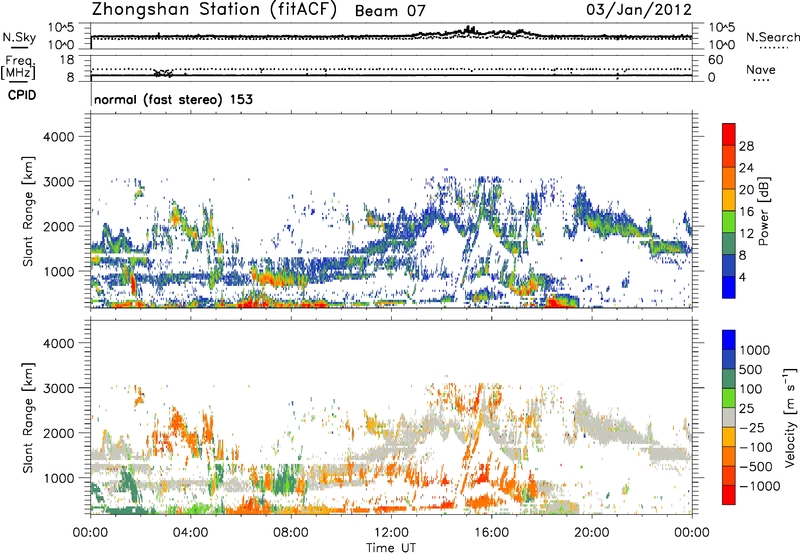Click the Velocity [m s-1] colorbar title
This screenshot has height=554, width=800.
click(790, 417)
